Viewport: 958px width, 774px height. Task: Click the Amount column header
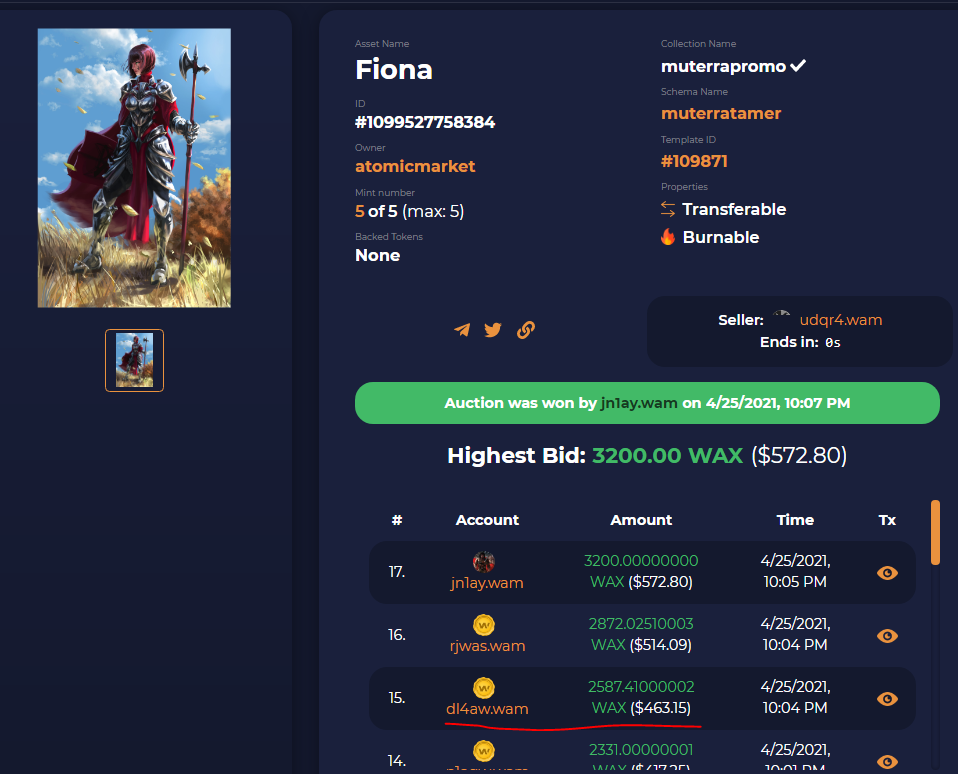pos(641,520)
